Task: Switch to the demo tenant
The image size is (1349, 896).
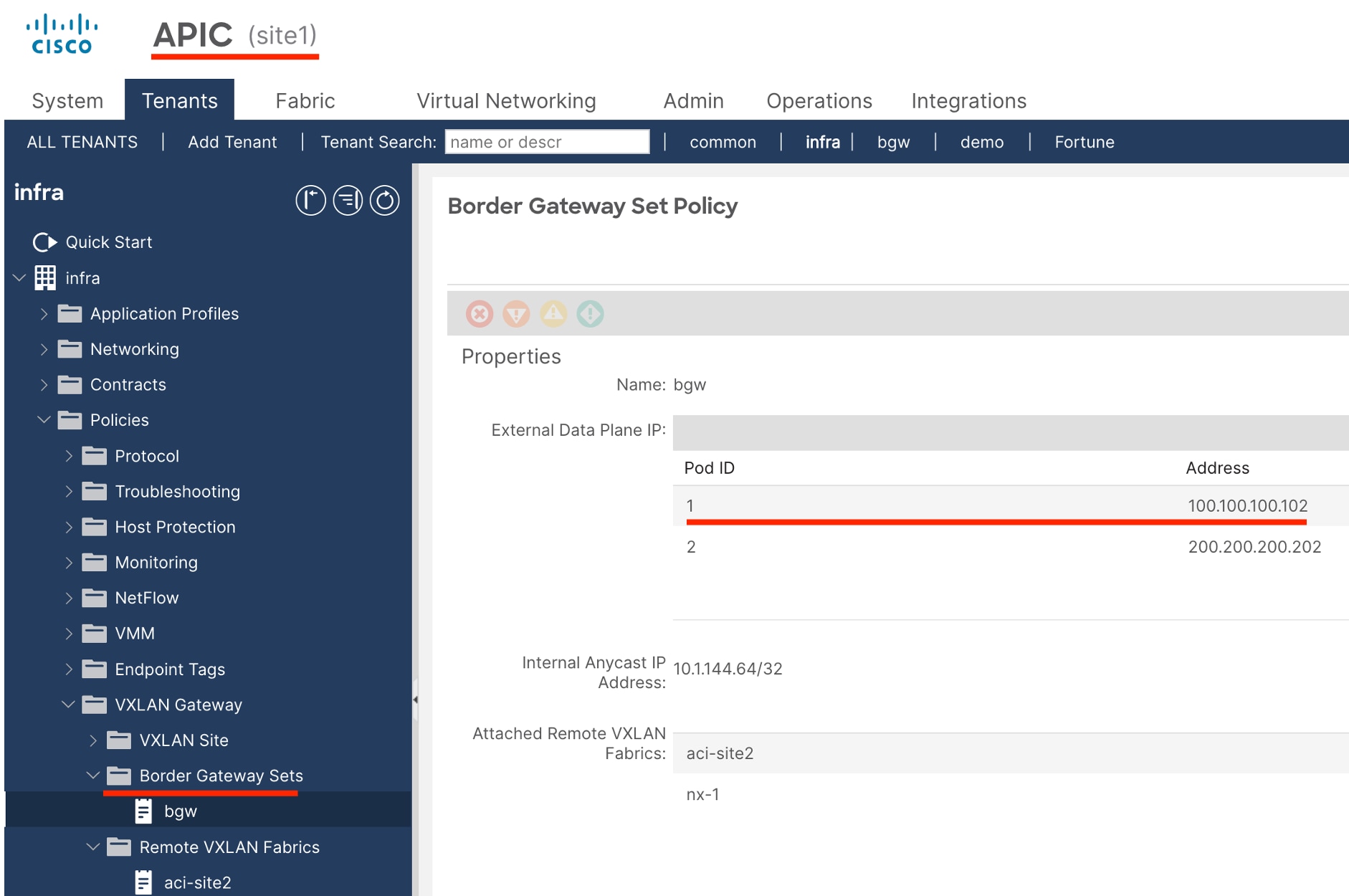Action: tap(981, 142)
